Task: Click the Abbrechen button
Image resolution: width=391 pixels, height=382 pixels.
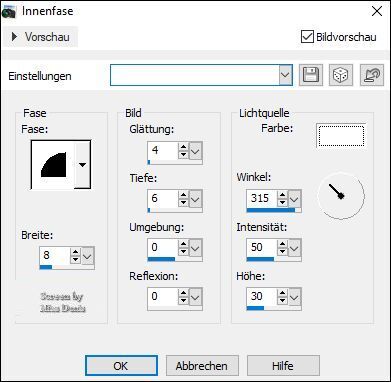Action: [x=202, y=366]
